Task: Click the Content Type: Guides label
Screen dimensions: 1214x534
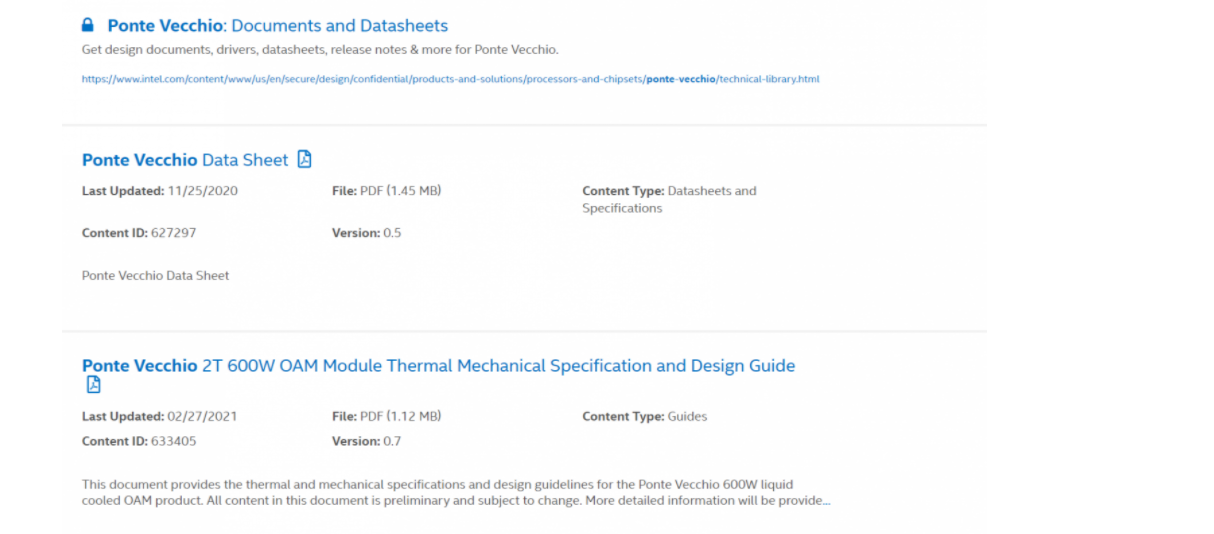Action: coord(644,417)
